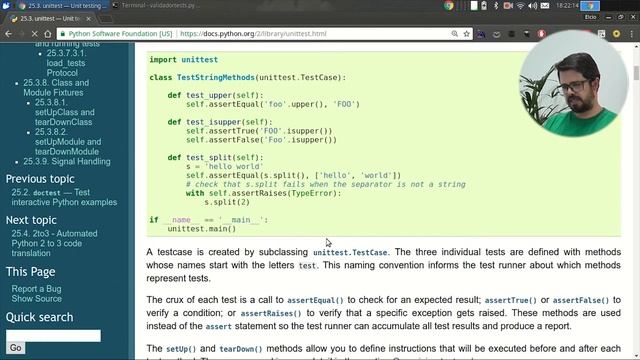Screen dimensions: 640x360
Task: Click the Go search button
Action: click(x=16, y=348)
